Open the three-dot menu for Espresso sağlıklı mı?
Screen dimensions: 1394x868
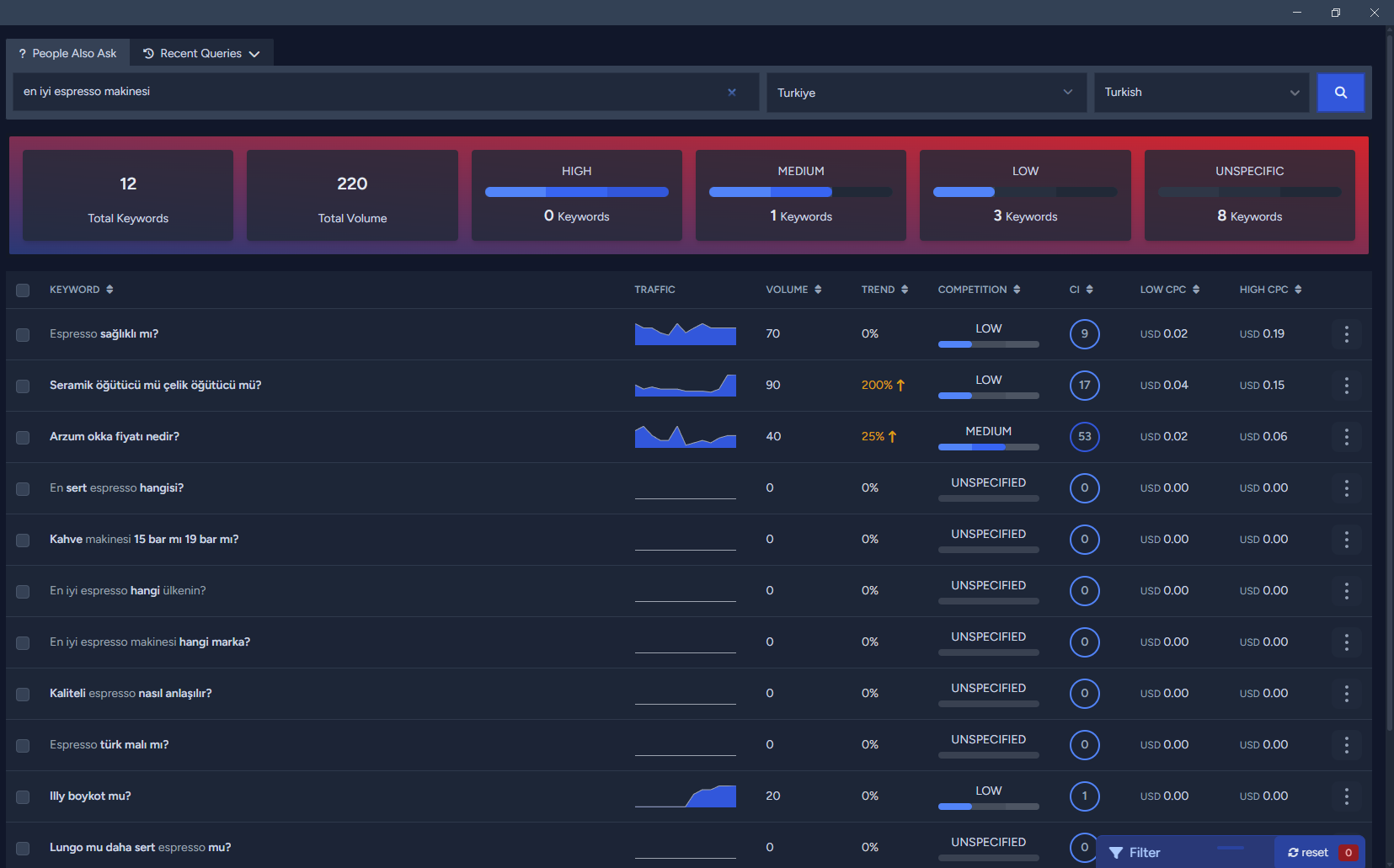pyautogui.click(x=1346, y=334)
